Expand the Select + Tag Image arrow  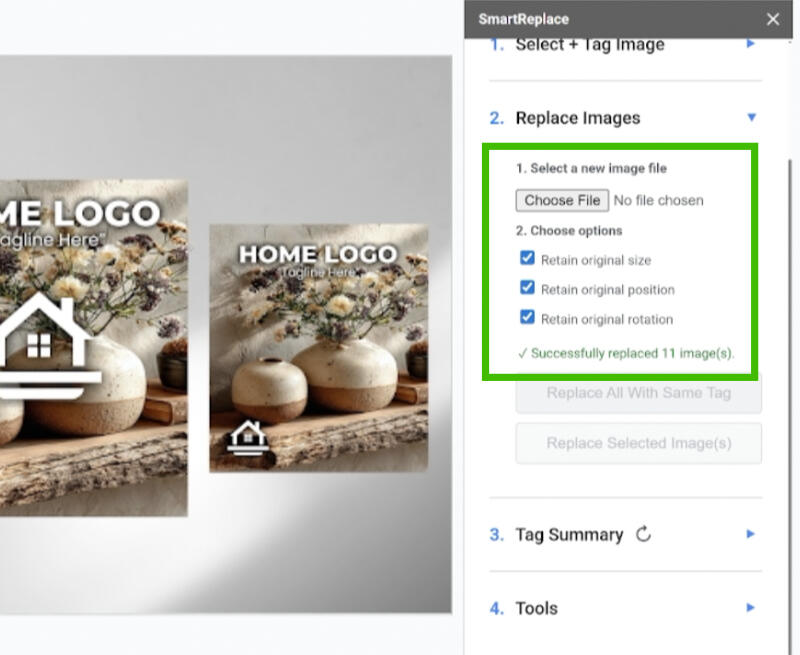[751, 45]
